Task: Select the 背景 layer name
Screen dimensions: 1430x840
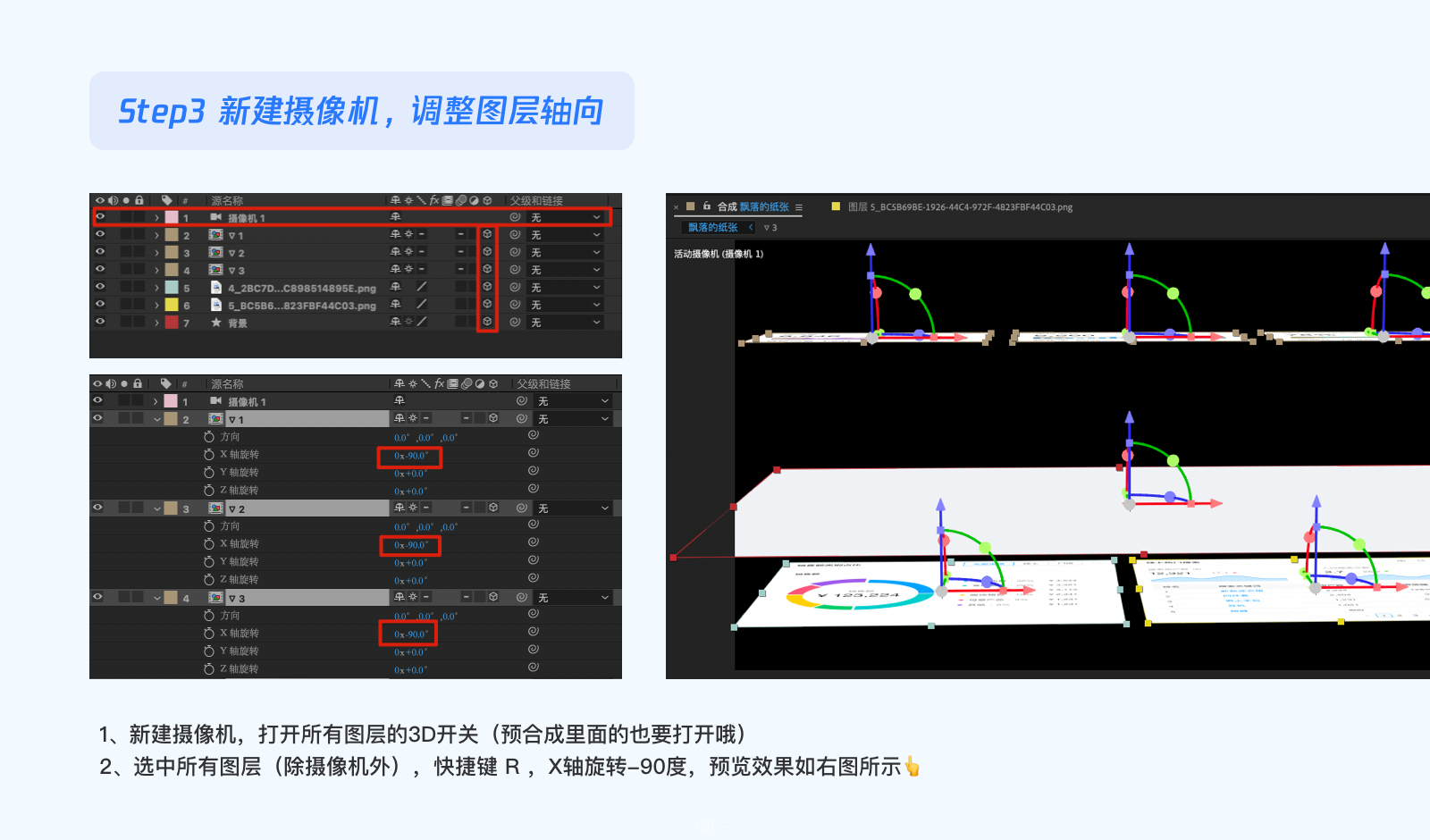Action: pos(238,323)
